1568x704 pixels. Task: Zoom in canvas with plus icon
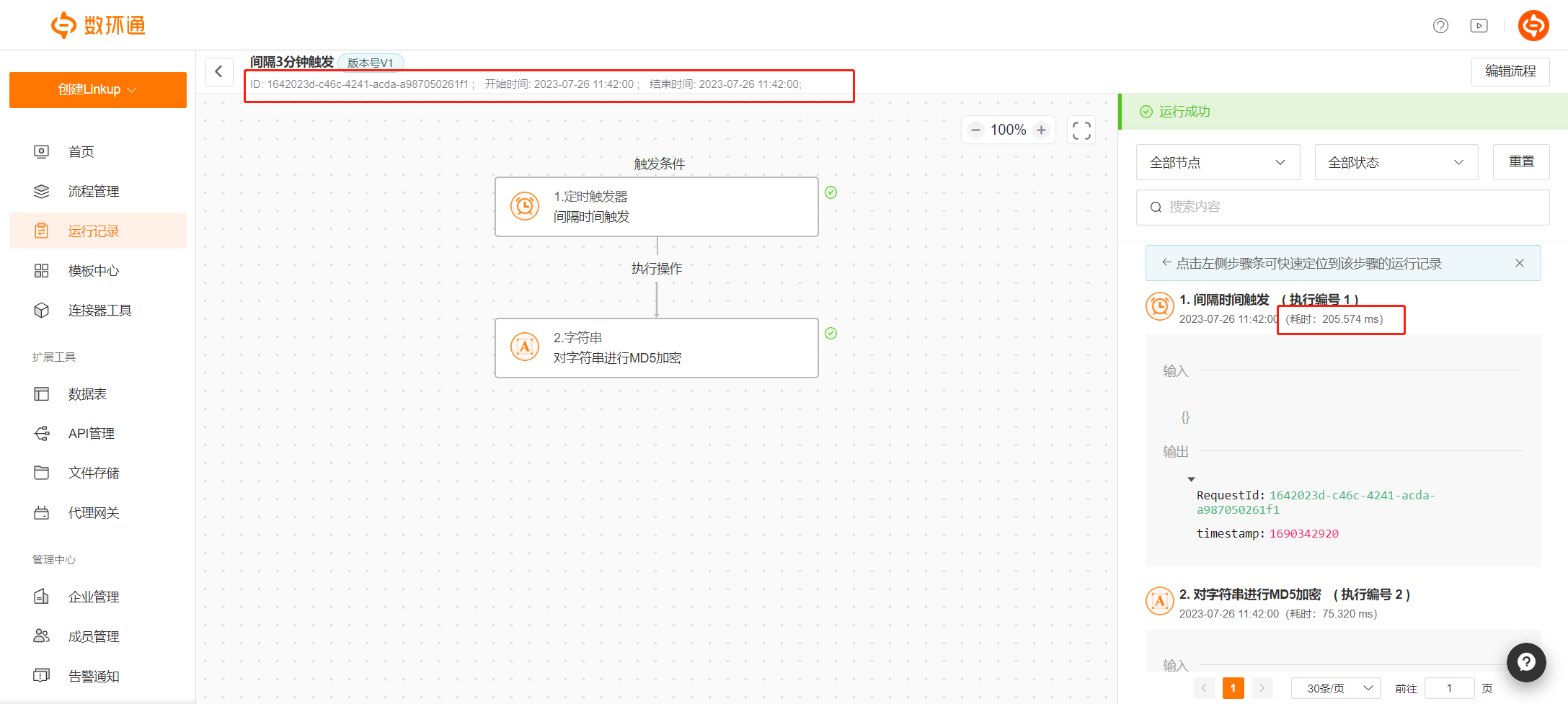click(1041, 130)
